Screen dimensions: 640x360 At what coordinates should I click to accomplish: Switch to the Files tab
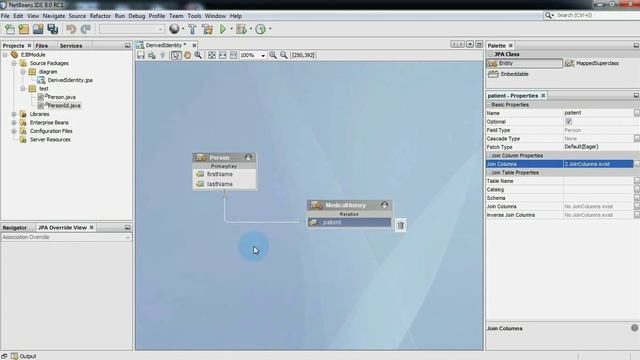click(x=42, y=46)
